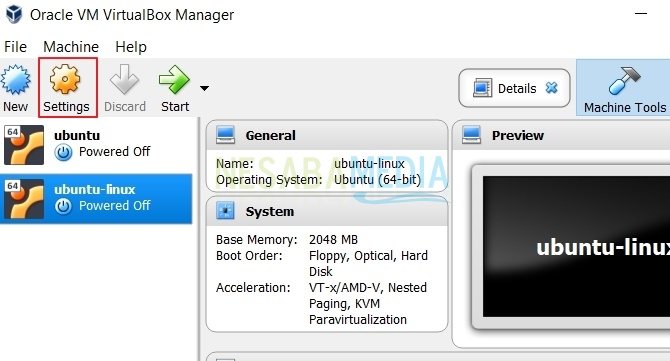Click the Preview monitor icon

point(471,135)
